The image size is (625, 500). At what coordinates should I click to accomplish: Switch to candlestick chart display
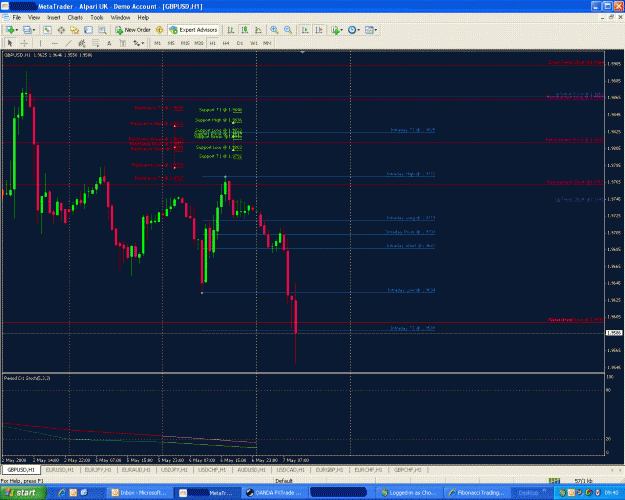(x=244, y=30)
